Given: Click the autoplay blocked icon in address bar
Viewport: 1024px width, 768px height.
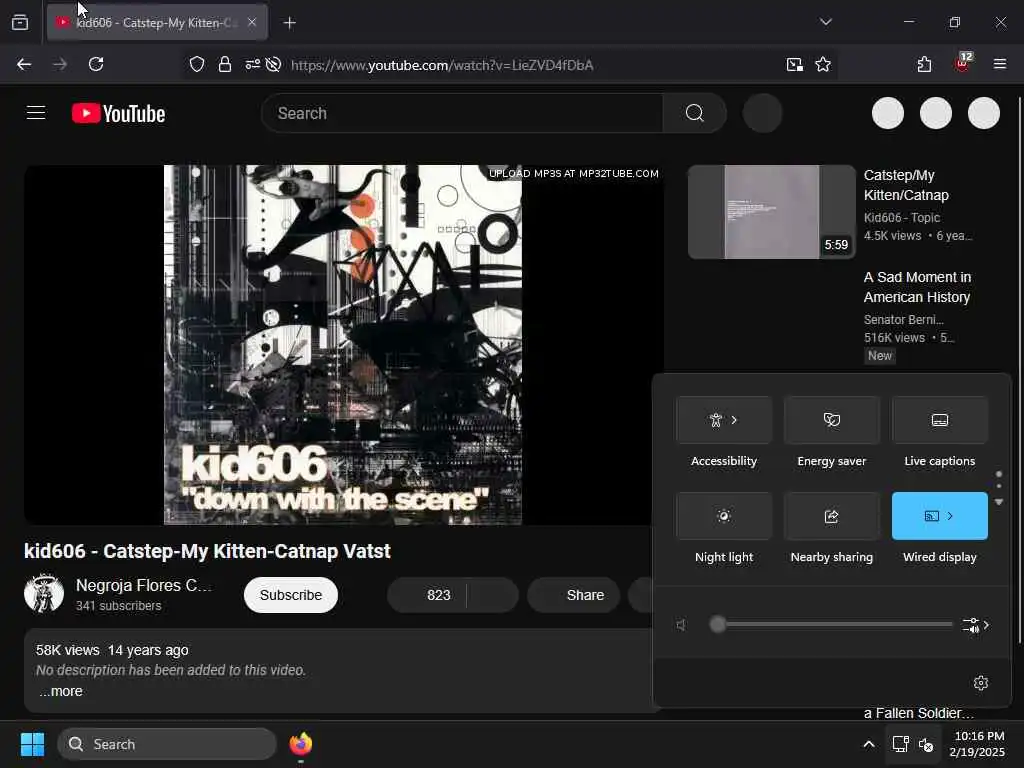Looking at the screenshot, I should [x=274, y=64].
